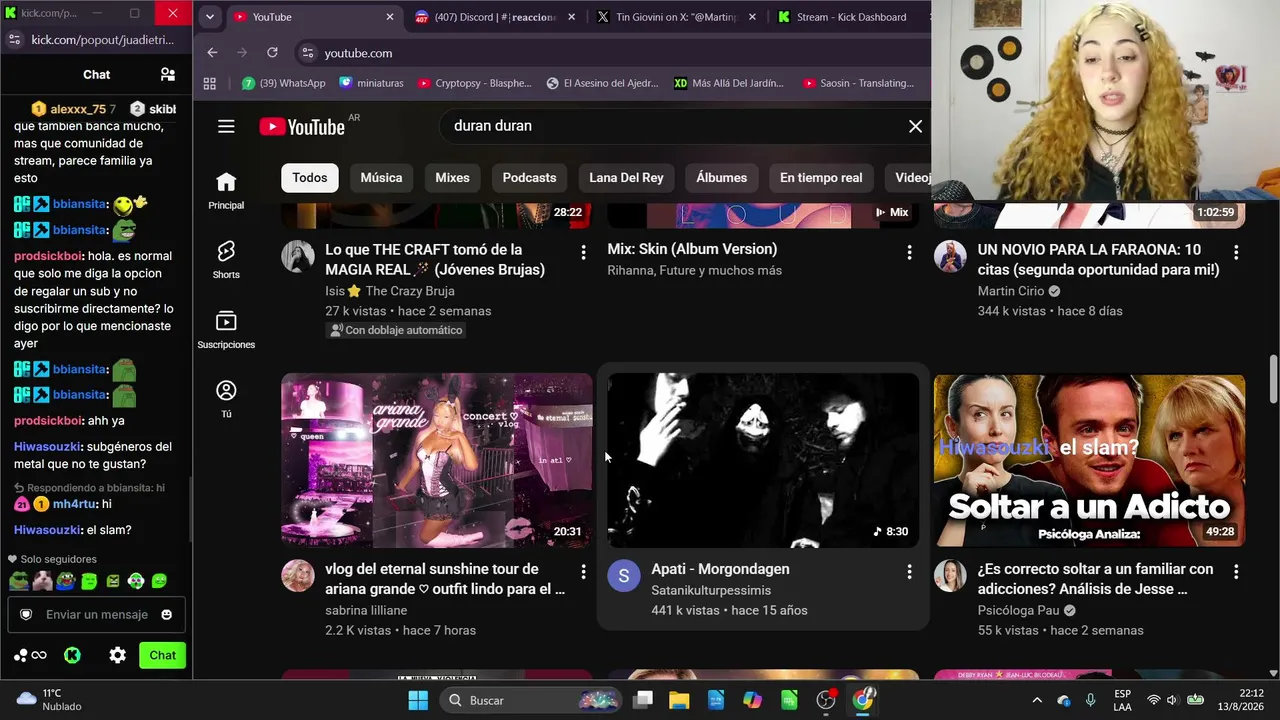Image resolution: width=1280 pixels, height=720 pixels.
Task: Click the YouTube page vertical scrollbar
Action: pyautogui.click(x=1273, y=380)
